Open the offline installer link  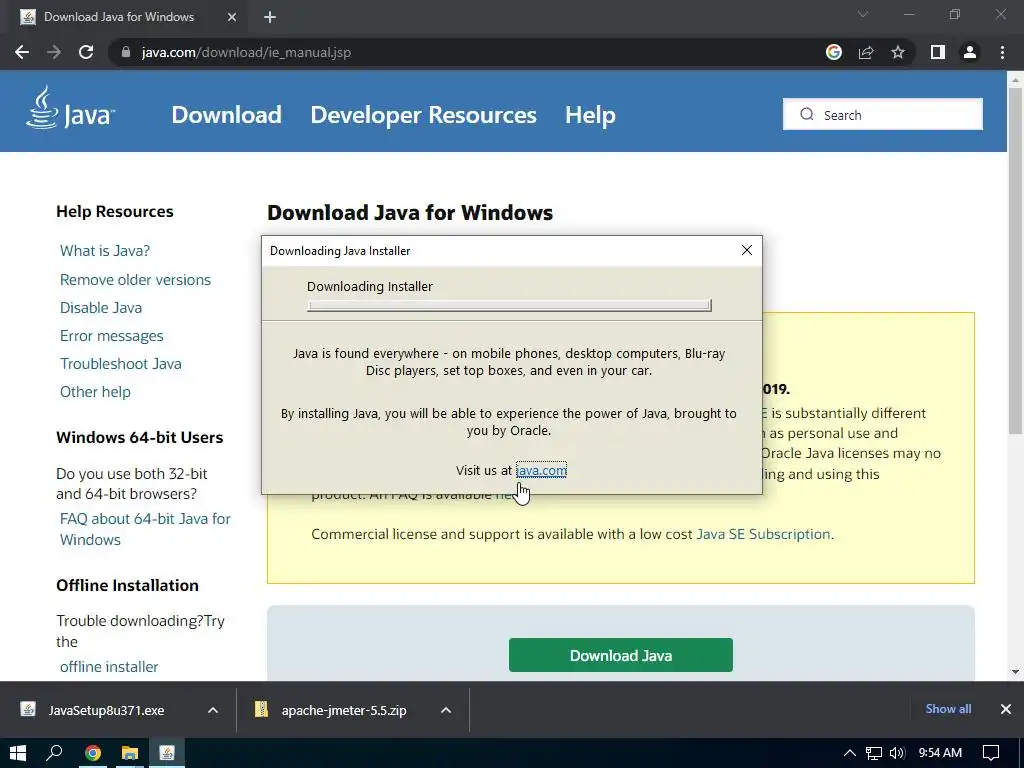[109, 667]
